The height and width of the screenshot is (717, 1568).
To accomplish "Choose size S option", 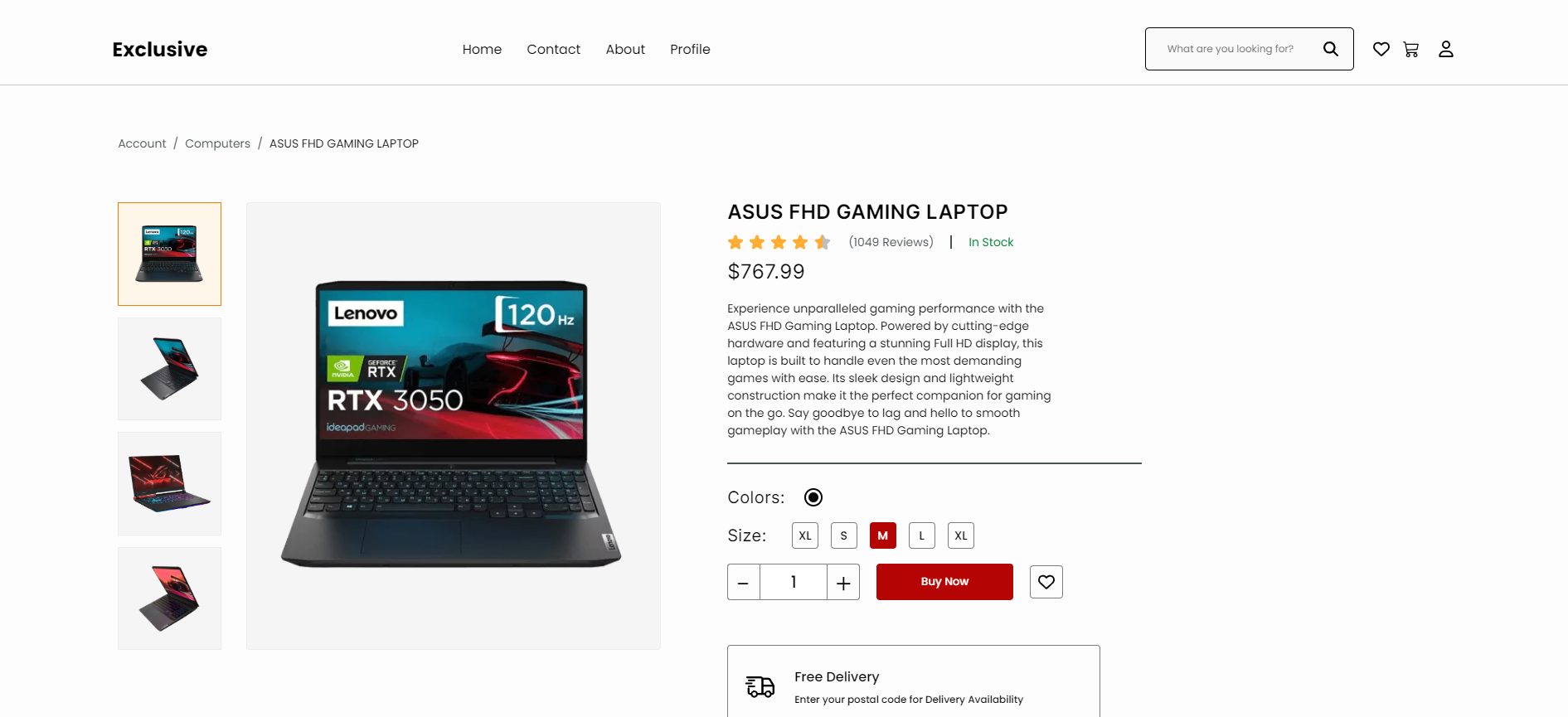I will [x=844, y=535].
